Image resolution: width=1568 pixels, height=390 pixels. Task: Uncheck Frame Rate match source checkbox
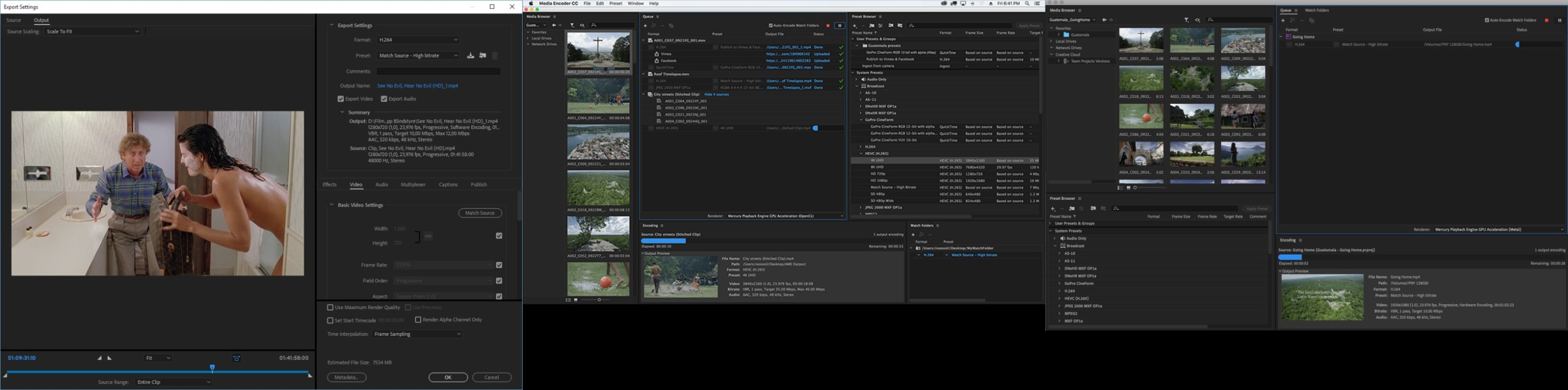click(499, 265)
